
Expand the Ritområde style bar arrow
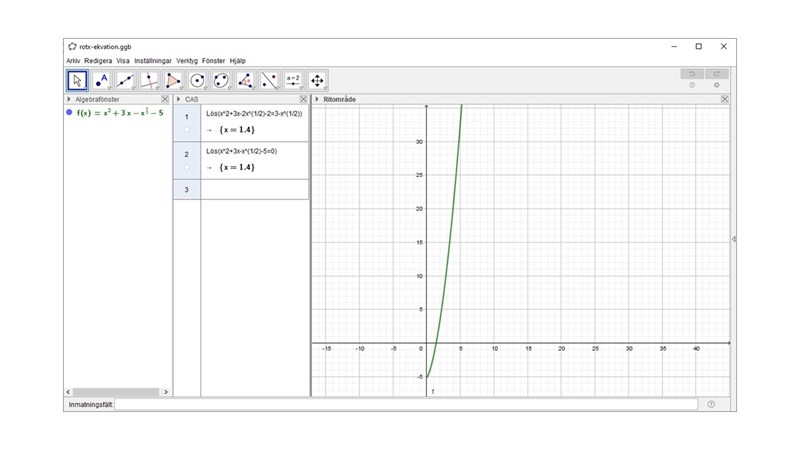coord(317,100)
